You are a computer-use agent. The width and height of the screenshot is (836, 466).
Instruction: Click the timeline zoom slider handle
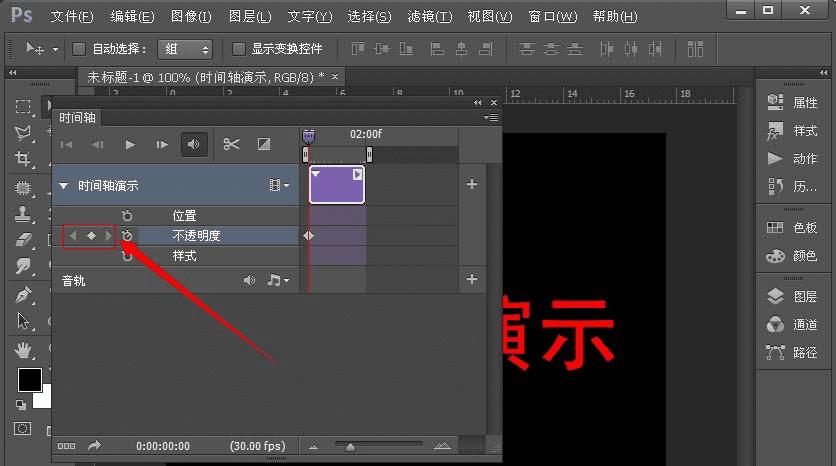pyautogui.click(x=350, y=447)
